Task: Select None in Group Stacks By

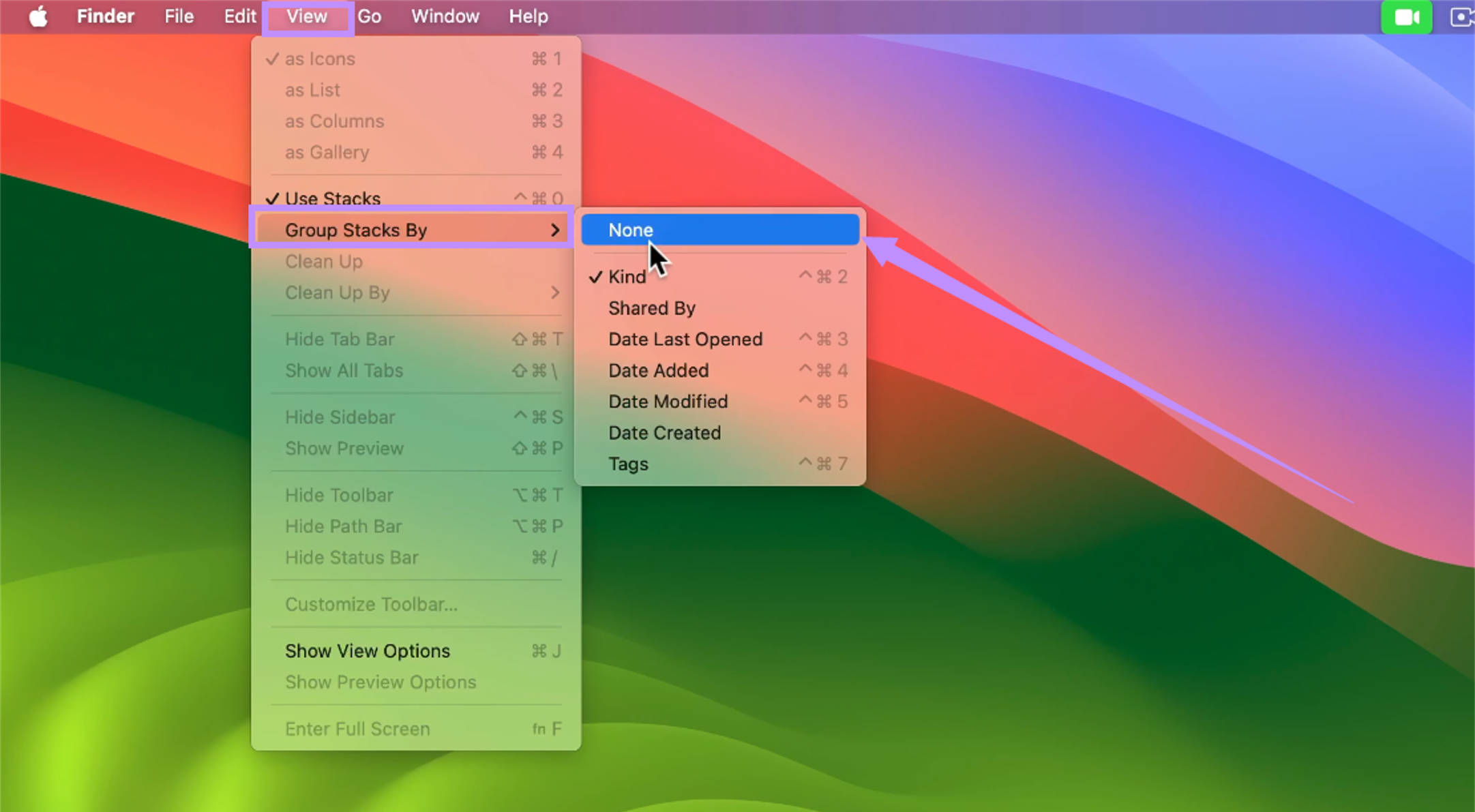Action: pyautogui.click(x=720, y=230)
